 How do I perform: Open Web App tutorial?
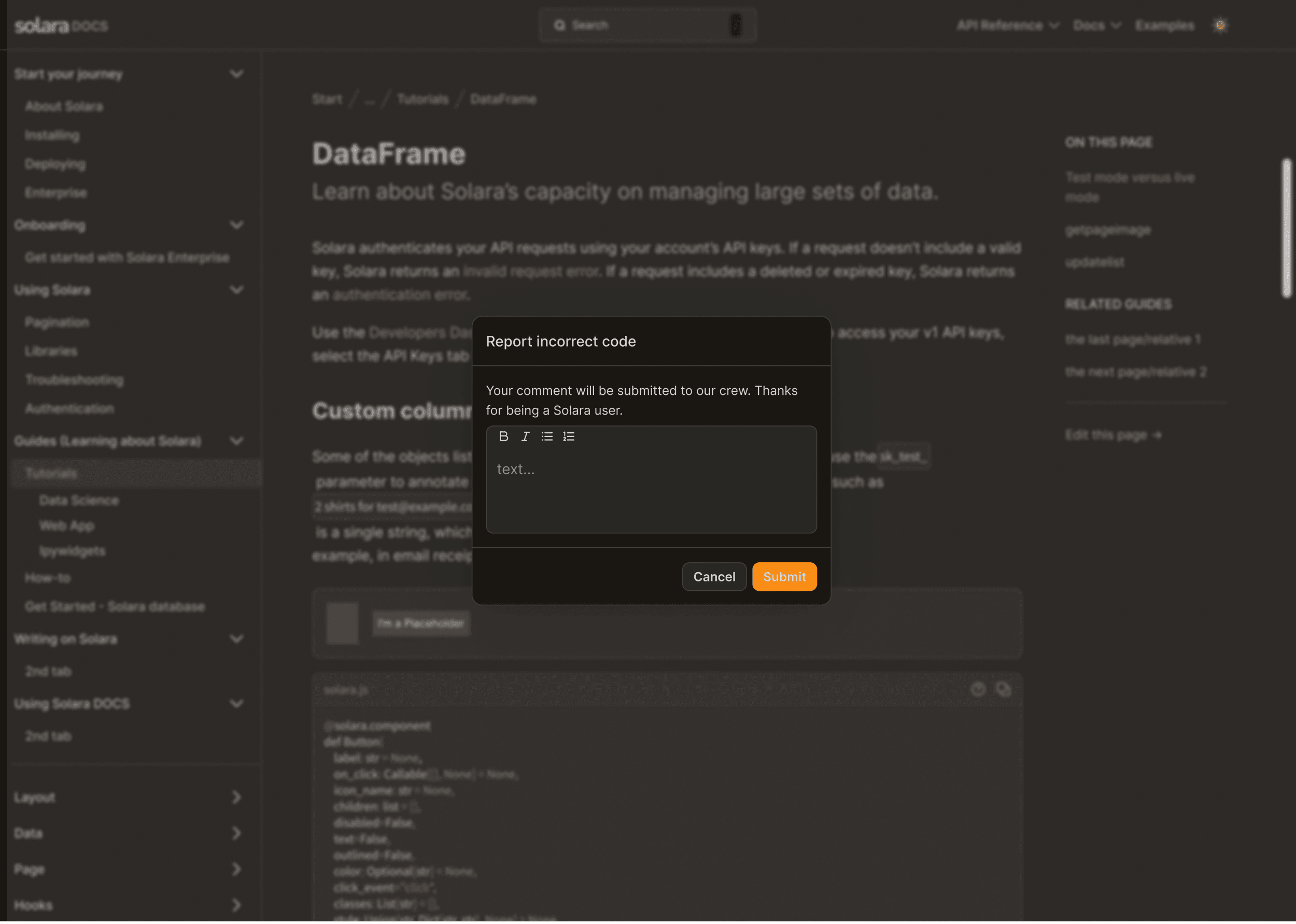pyautogui.click(x=66, y=525)
